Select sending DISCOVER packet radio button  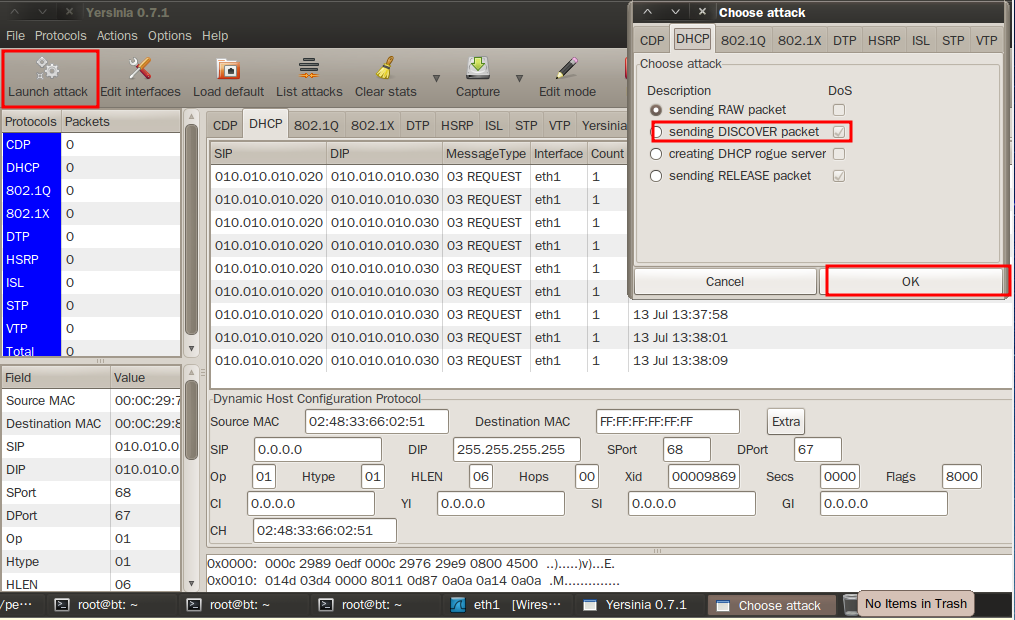pyautogui.click(x=656, y=132)
